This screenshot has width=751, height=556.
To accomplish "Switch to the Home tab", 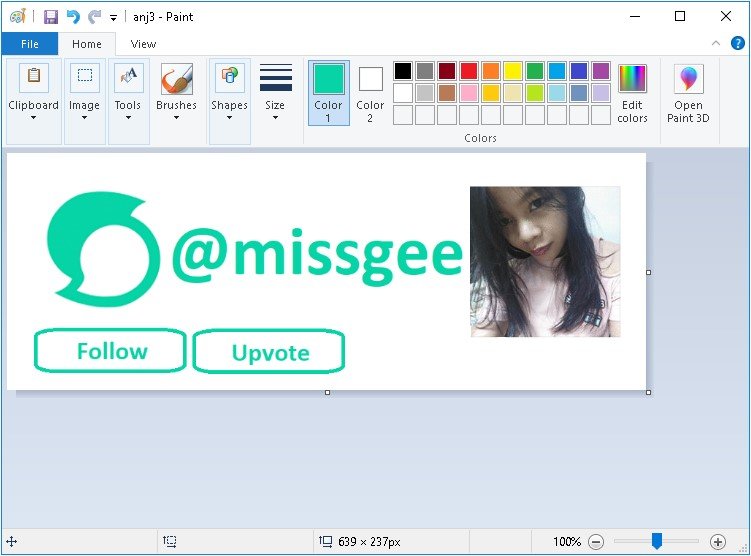I will pyautogui.click(x=87, y=44).
